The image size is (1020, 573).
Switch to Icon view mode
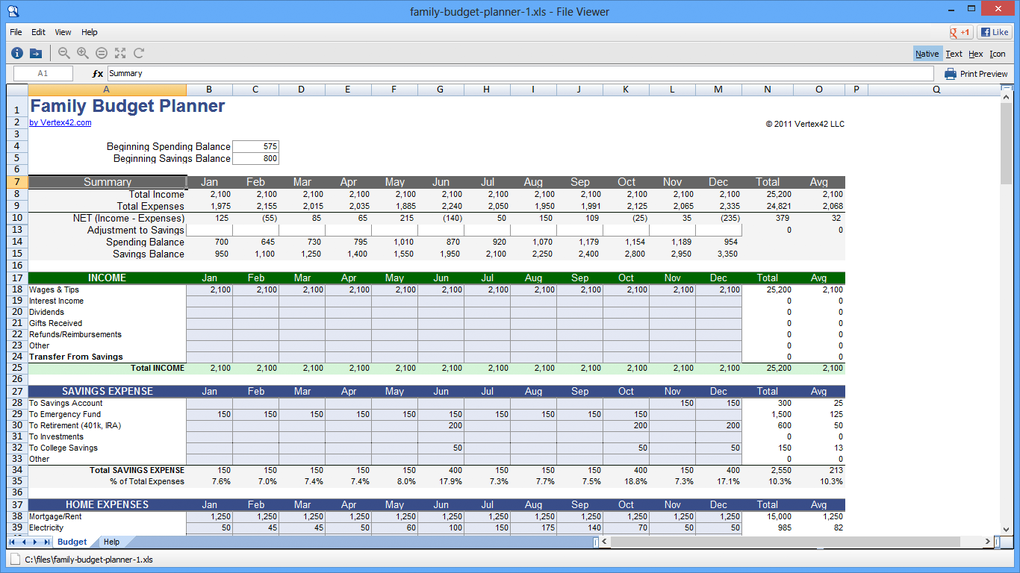click(x=997, y=54)
